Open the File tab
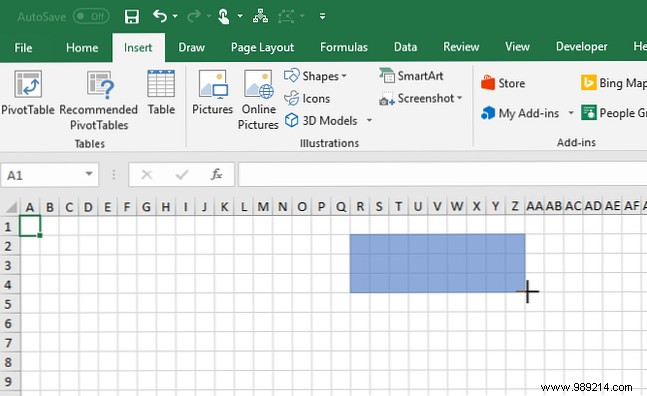The image size is (647, 396). pyautogui.click(x=23, y=47)
